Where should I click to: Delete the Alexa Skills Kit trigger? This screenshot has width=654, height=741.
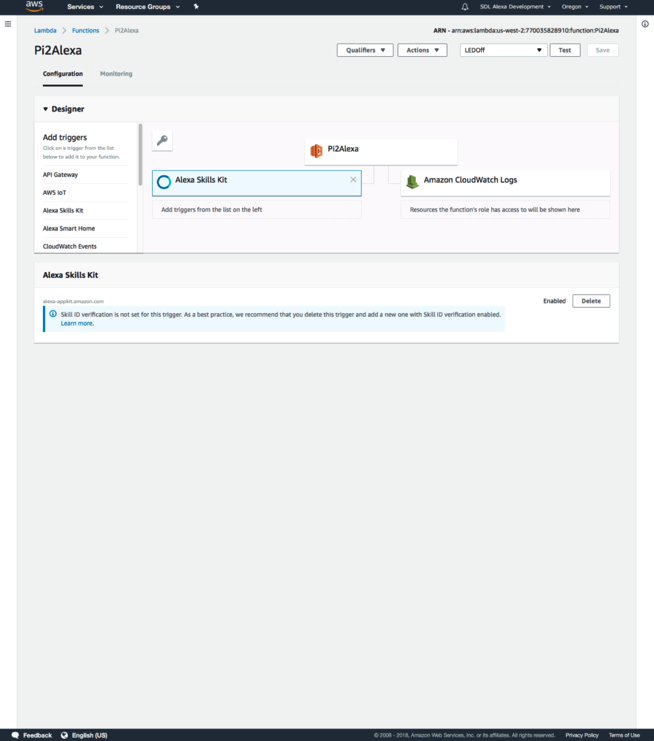[591, 301]
